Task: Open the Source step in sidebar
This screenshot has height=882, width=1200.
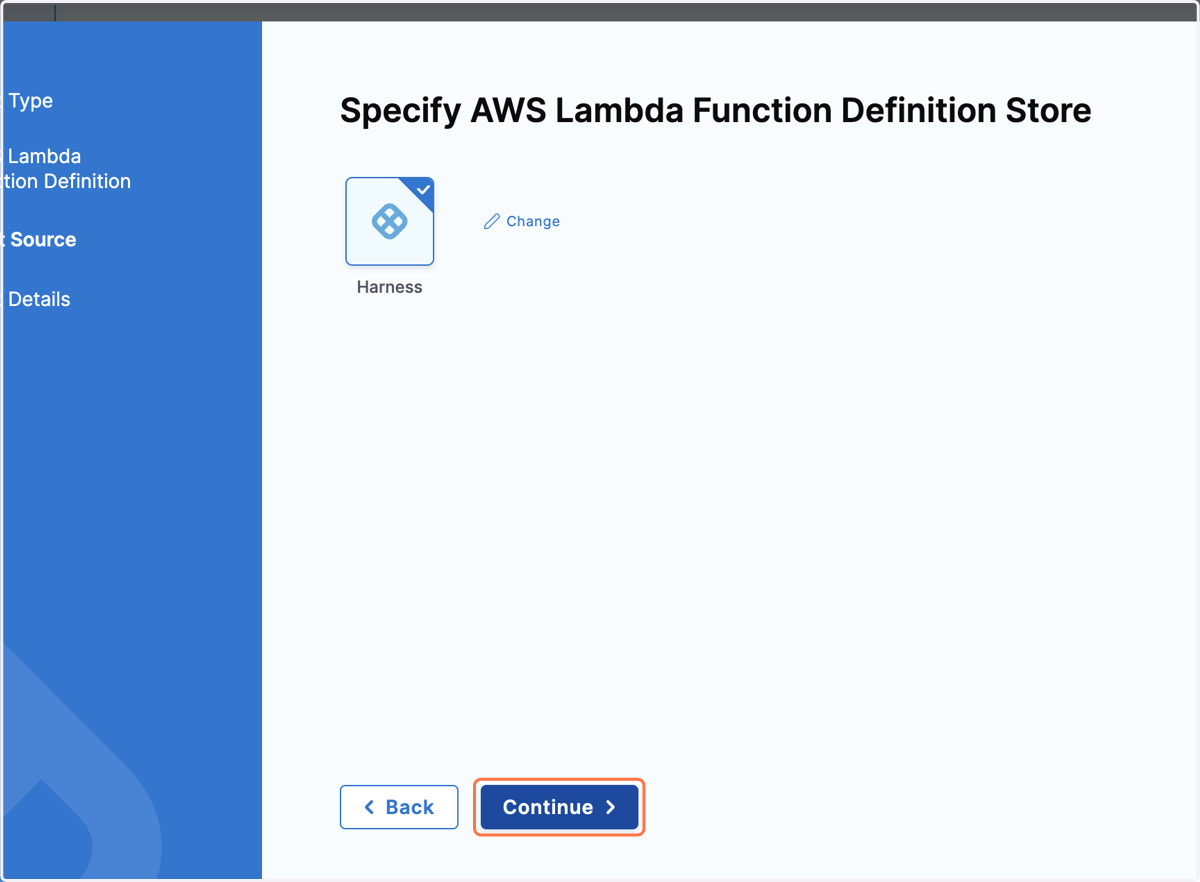Action: click(x=40, y=240)
